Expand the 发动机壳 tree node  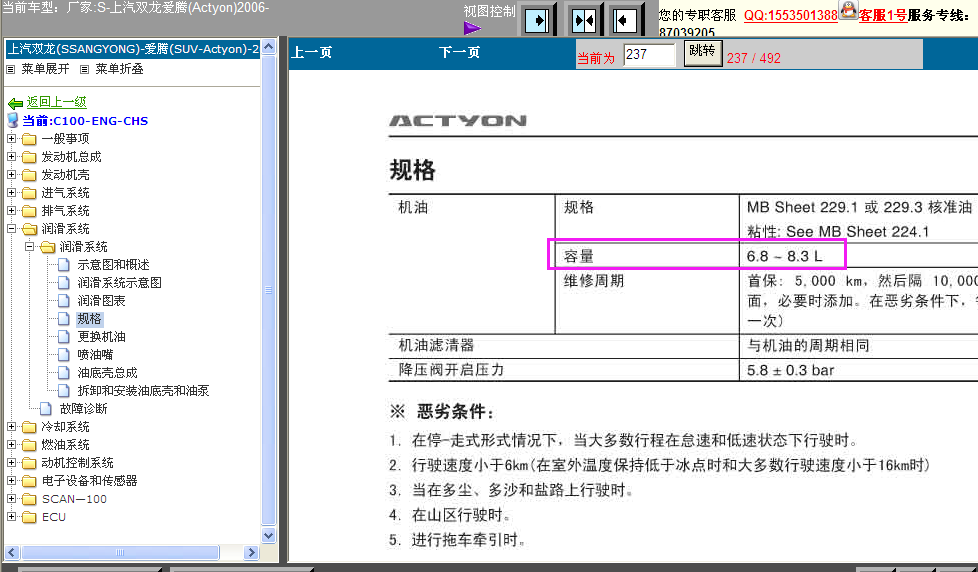(x=11, y=175)
